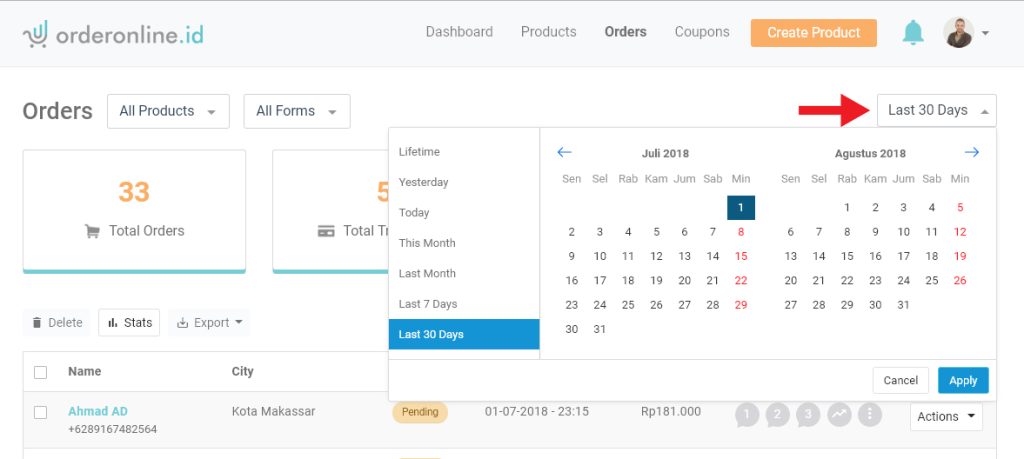Go to next month with right arrow
This screenshot has width=1024, height=459.
pyautogui.click(x=971, y=153)
